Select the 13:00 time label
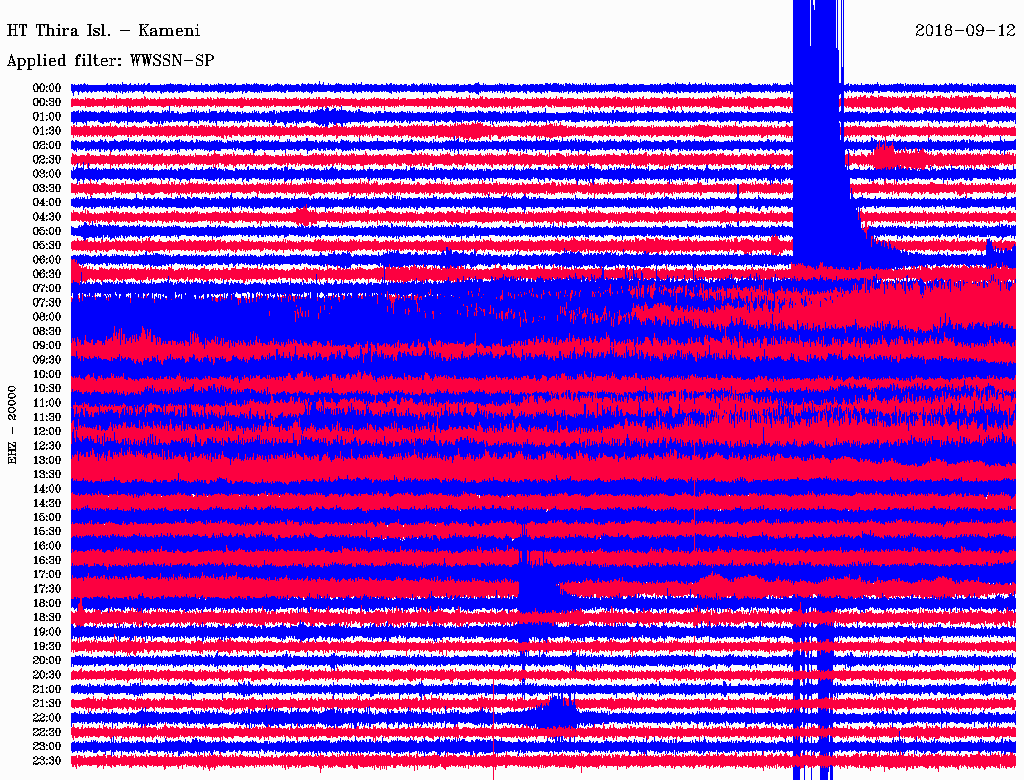The width and height of the screenshot is (1024, 780). 47,461
